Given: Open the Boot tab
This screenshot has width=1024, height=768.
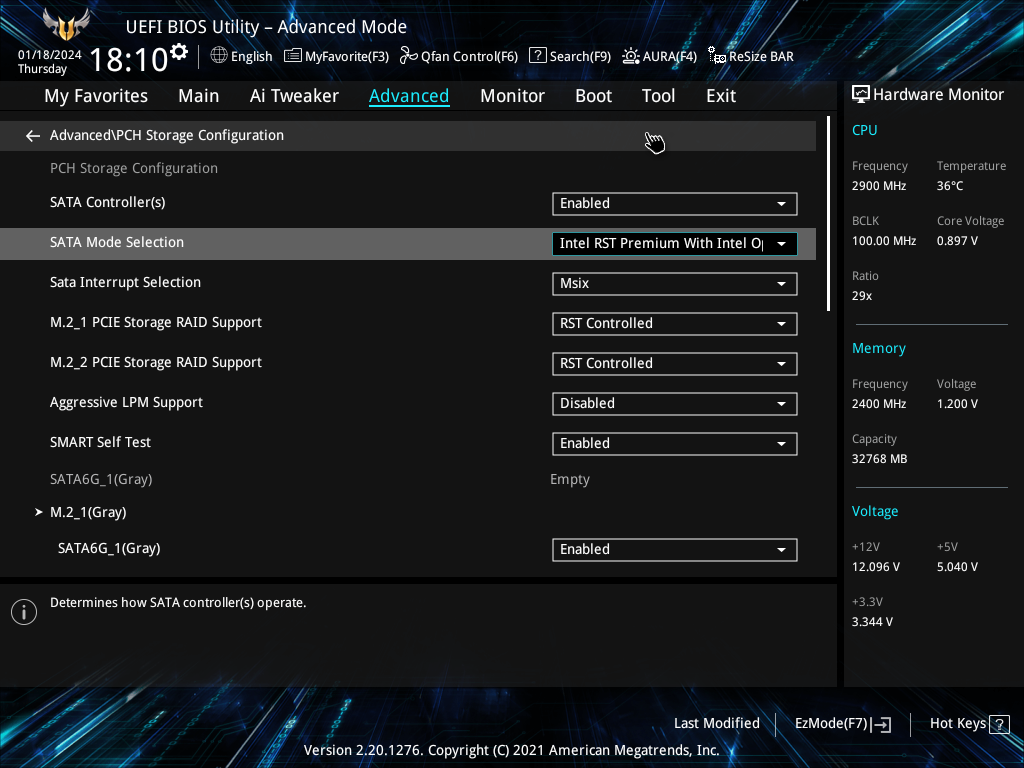Looking at the screenshot, I should point(593,96).
